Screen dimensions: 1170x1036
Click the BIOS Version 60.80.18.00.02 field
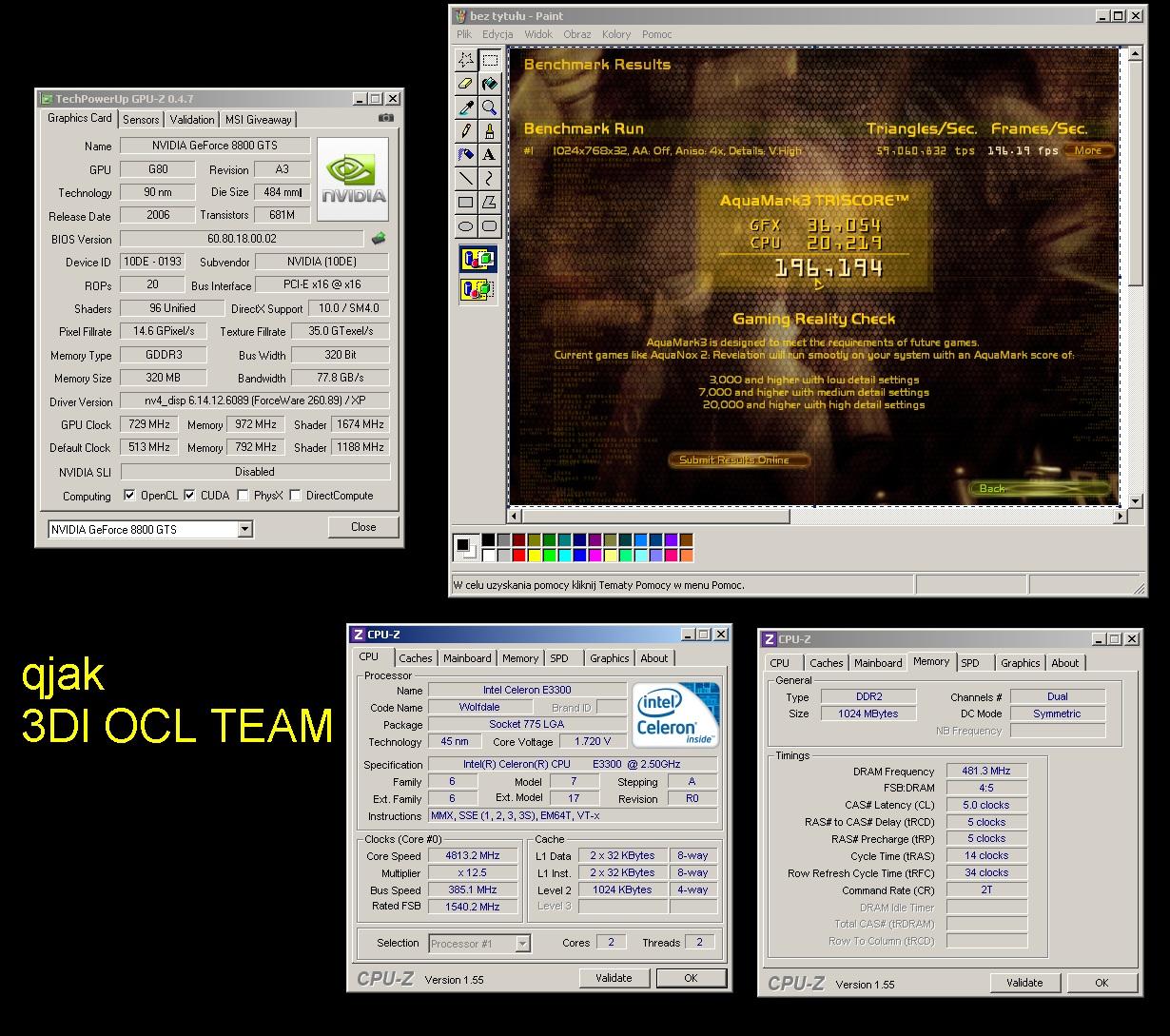click(242, 239)
